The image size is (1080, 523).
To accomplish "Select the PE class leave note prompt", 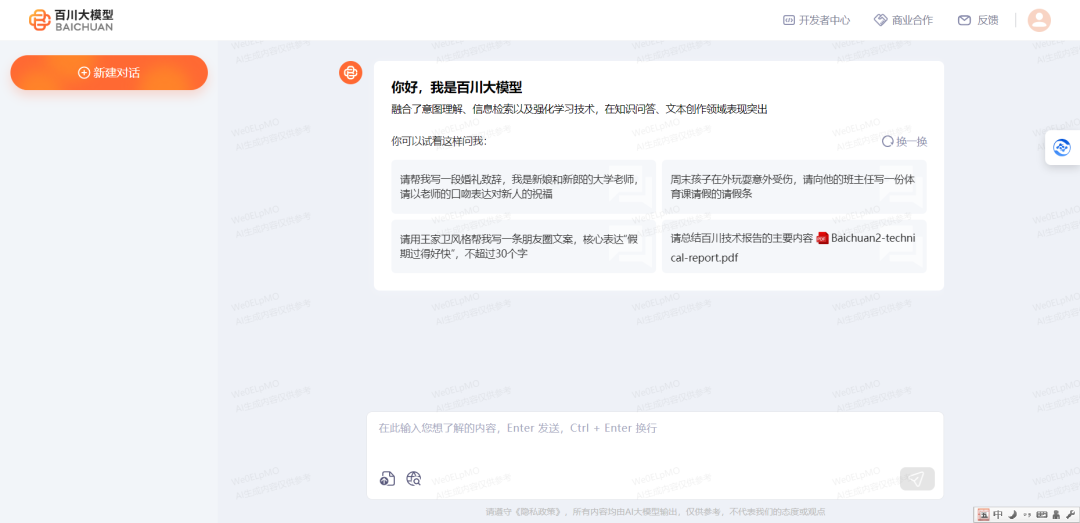I will pos(794,186).
